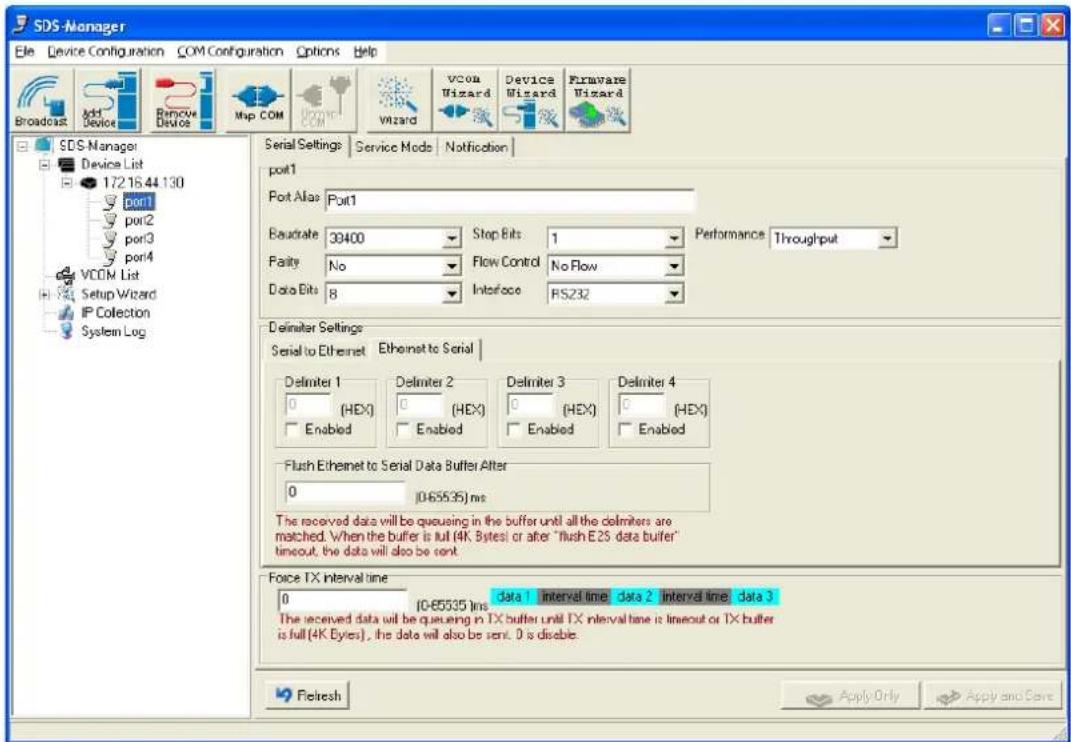The image size is (1071, 742).
Task: Collapse the Device List expander
Action: (x=44, y=165)
